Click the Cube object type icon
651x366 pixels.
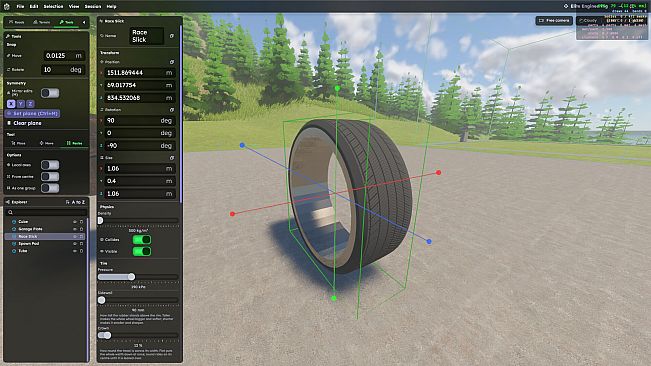pyautogui.click(x=14, y=222)
